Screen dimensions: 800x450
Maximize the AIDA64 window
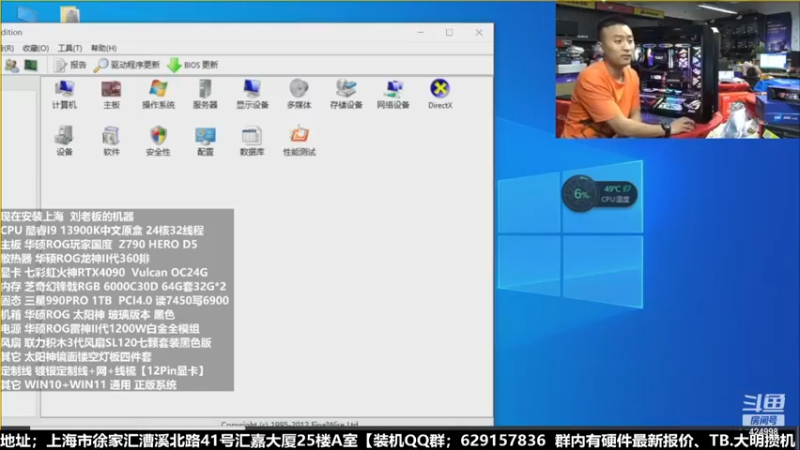coord(449,32)
